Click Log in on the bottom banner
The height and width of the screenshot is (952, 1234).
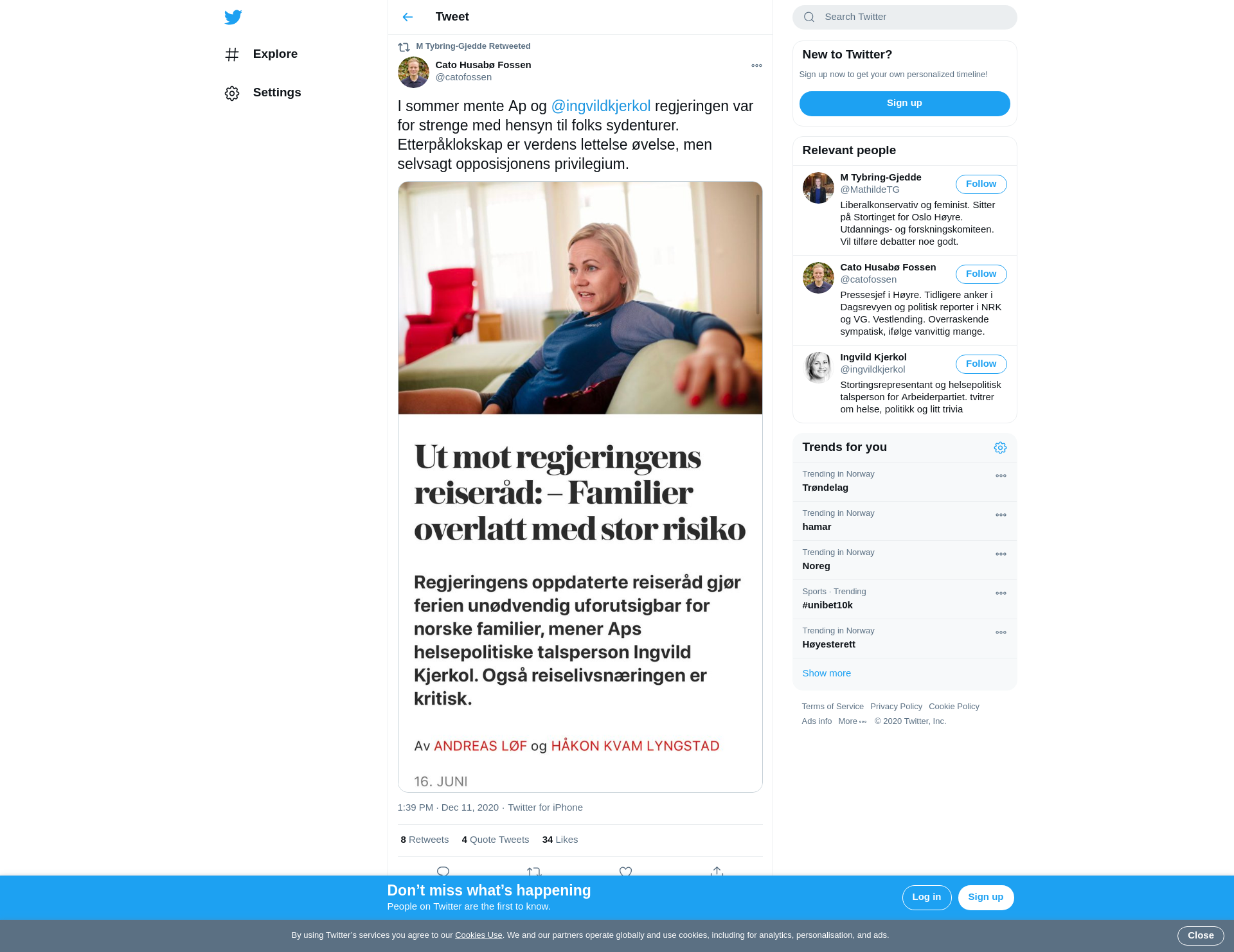pyautogui.click(x=926, y=897)
